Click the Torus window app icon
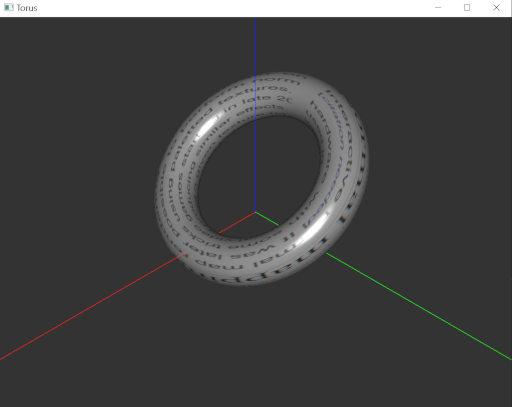The height and width of the screenshot is (407, 512). pyautogui.click(x=9, y=8)
